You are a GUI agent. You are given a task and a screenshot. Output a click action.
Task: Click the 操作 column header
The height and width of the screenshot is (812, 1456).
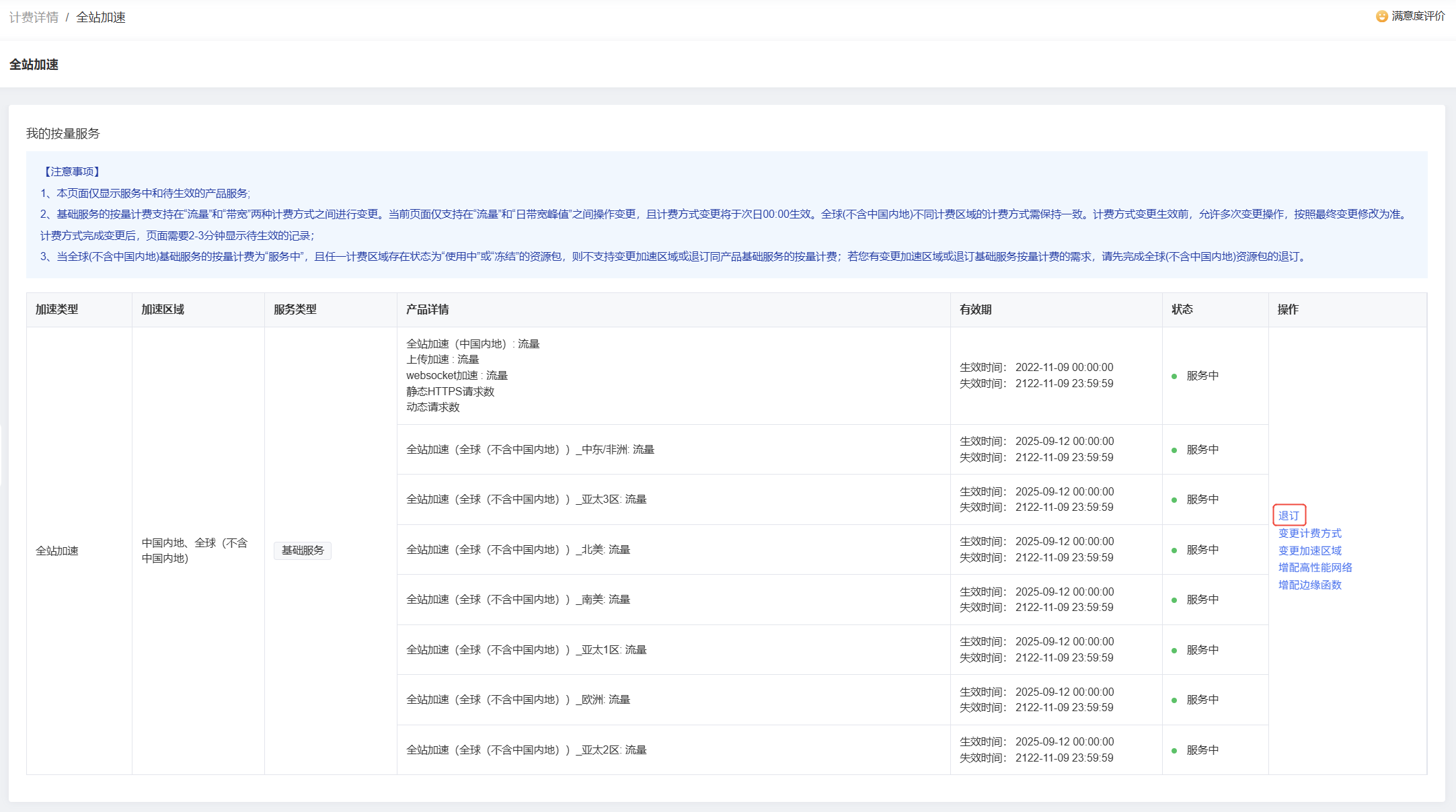[1288, 309]
